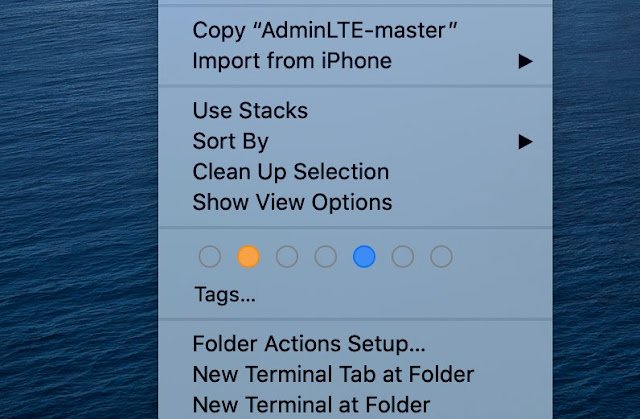Select Import from iPhone

click(292, 61)
